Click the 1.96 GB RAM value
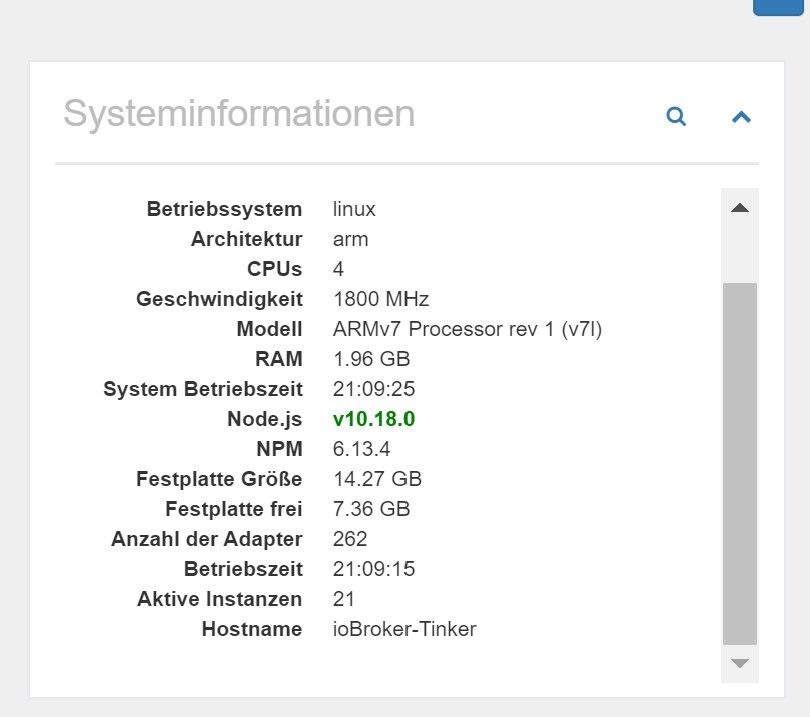The height and width of the screenshot is (717, 810). tap(371, 359)
